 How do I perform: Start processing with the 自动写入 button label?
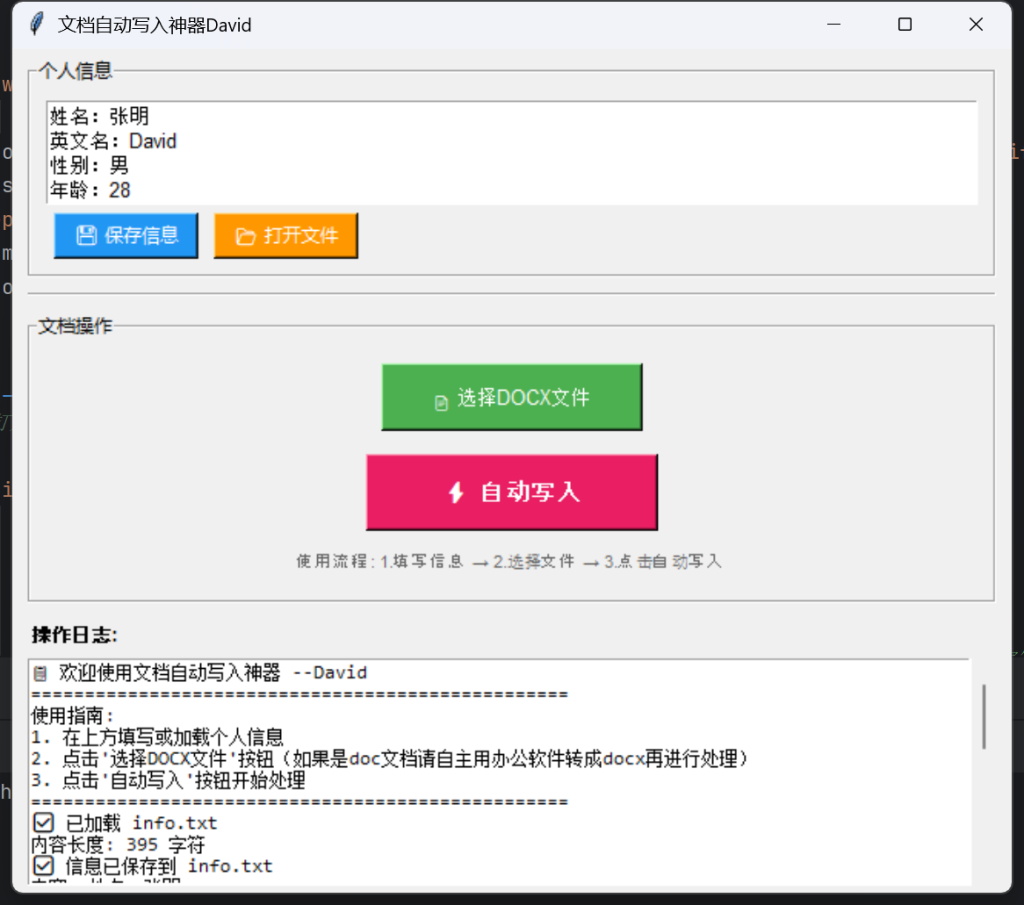(530, 492)
